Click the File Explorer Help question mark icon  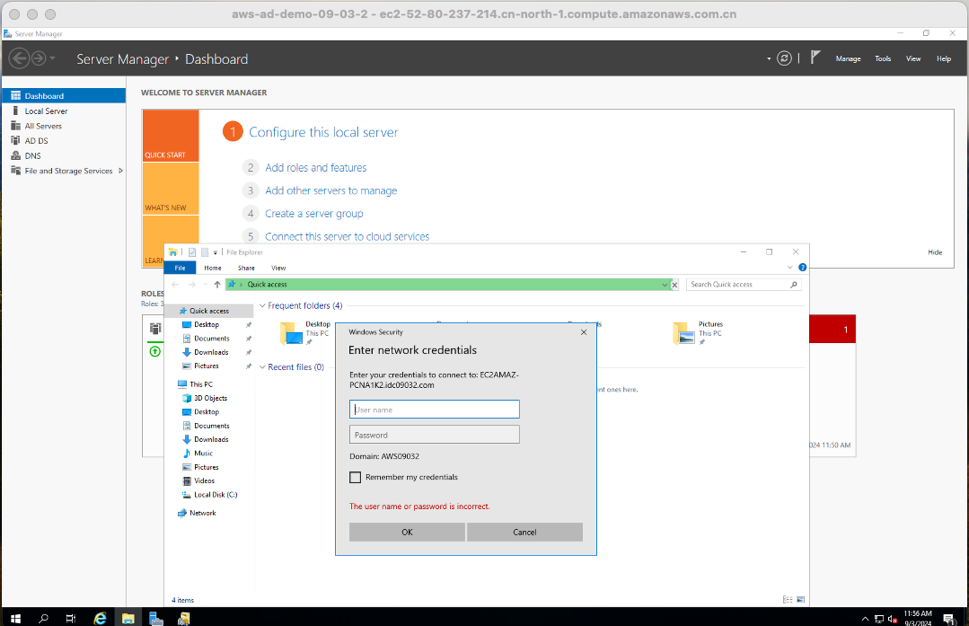tap(802, 267)
